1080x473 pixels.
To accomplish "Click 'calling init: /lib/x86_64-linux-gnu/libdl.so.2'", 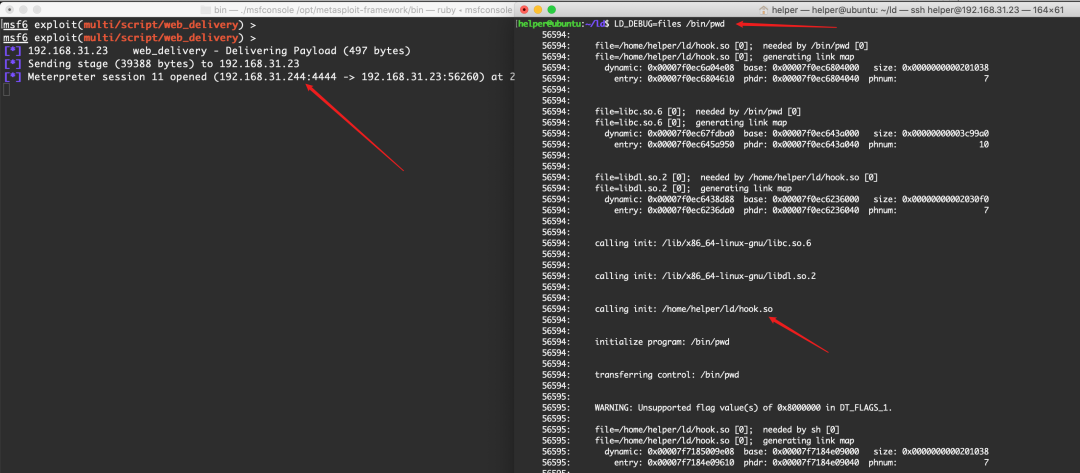I will (705, 276).
